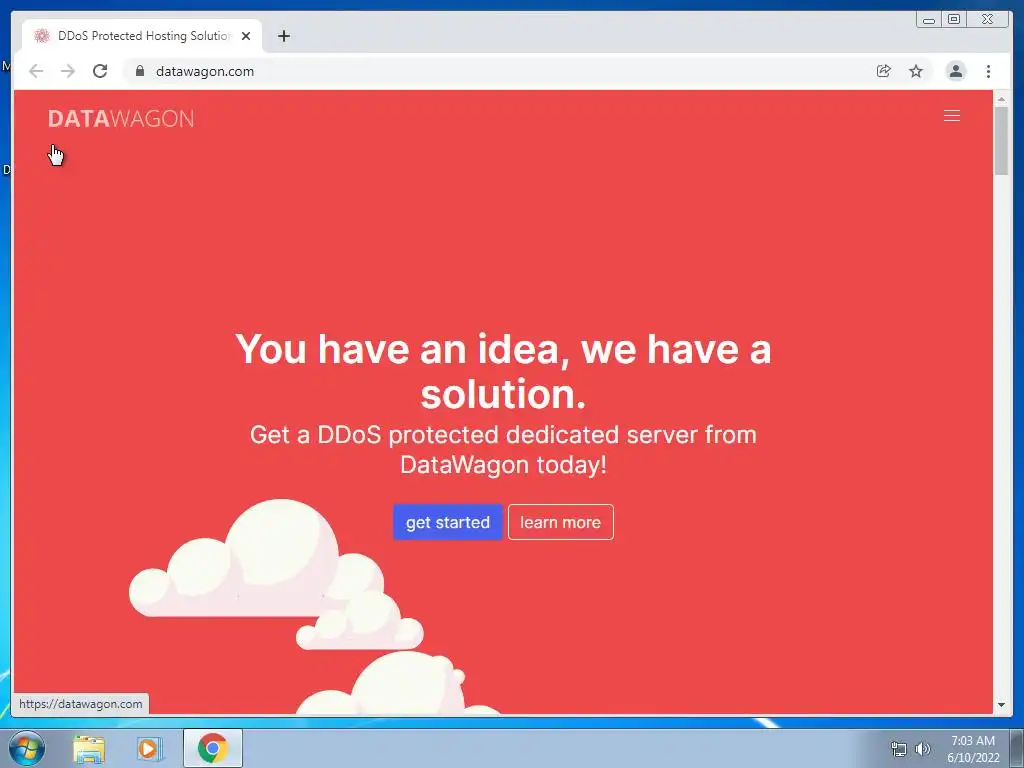Go forward in browser history
The image size is (1024, 768).
tap(68, 71)
